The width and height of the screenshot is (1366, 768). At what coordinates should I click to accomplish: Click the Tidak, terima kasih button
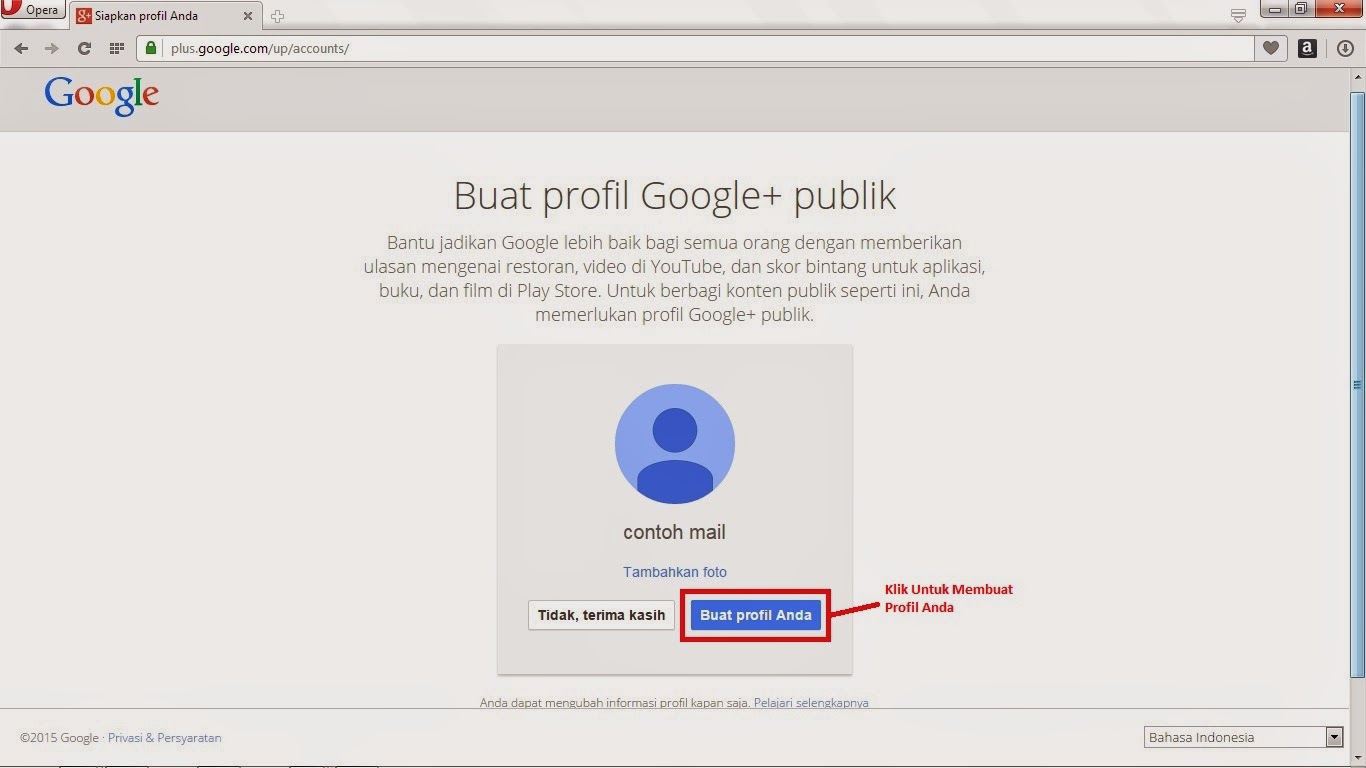tap(601, 615)
